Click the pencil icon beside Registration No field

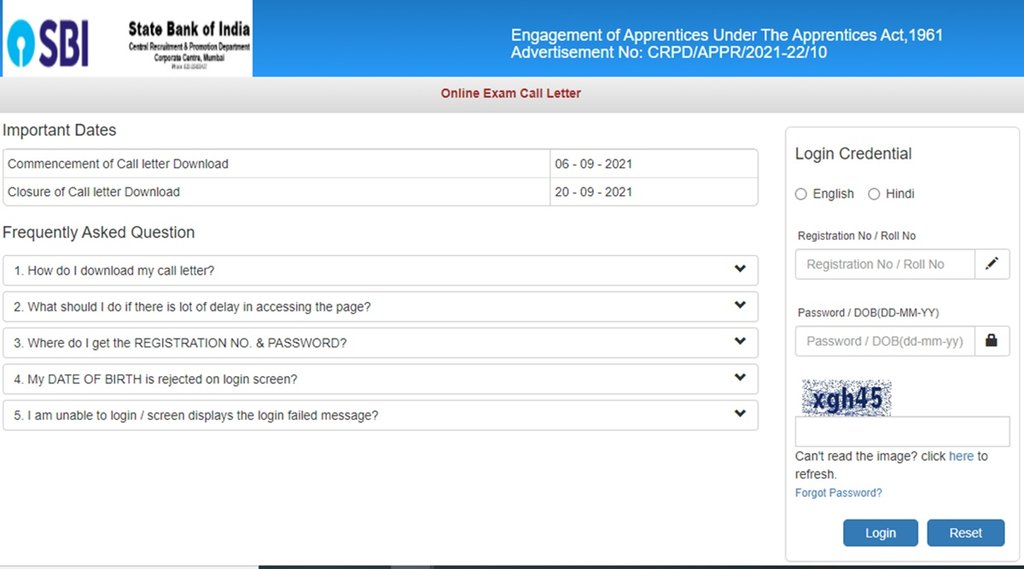coord(991,264)
